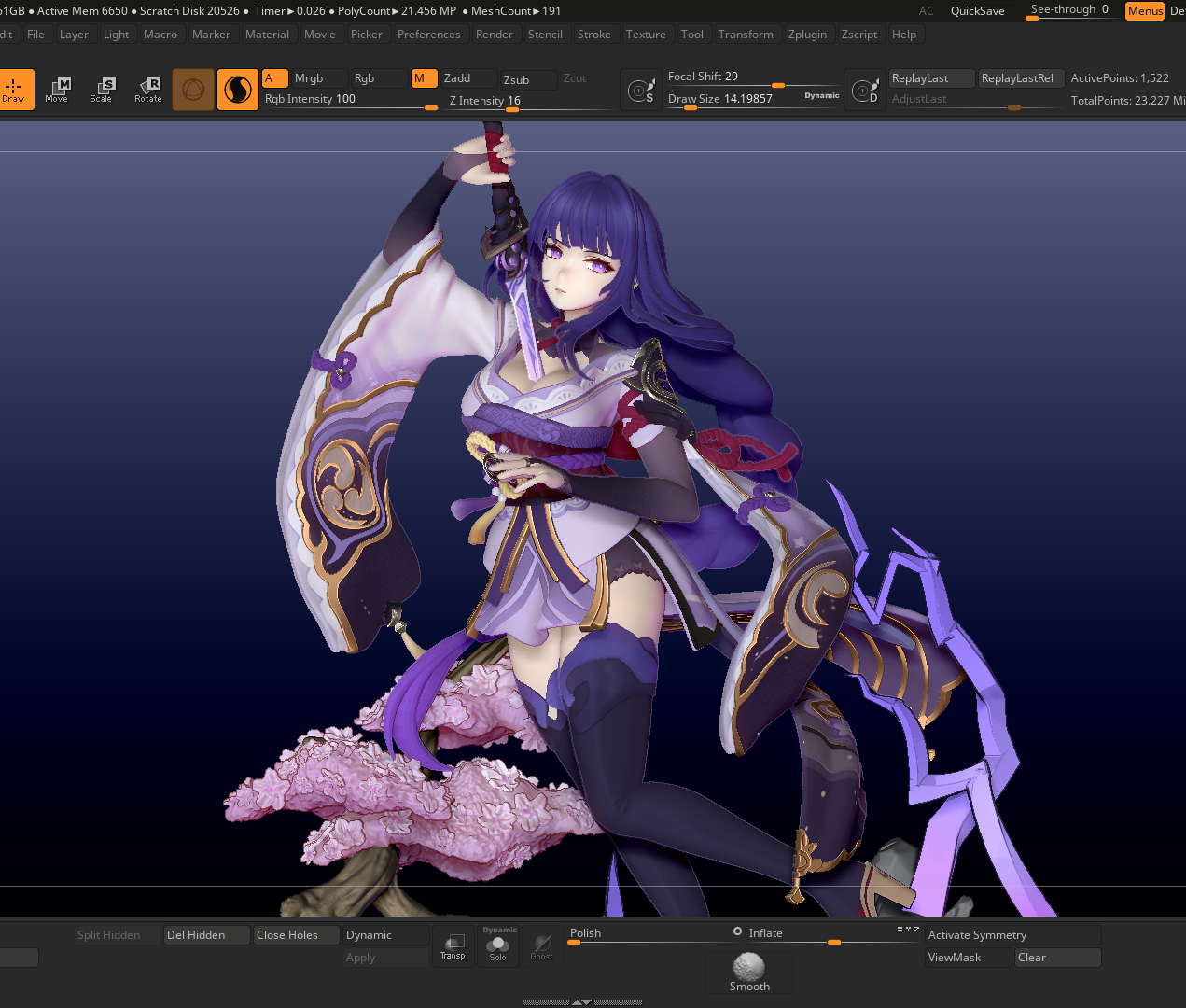Select the Rotate transform tool
Screen dimensions: 1186x1008
[x=147, y=90]
